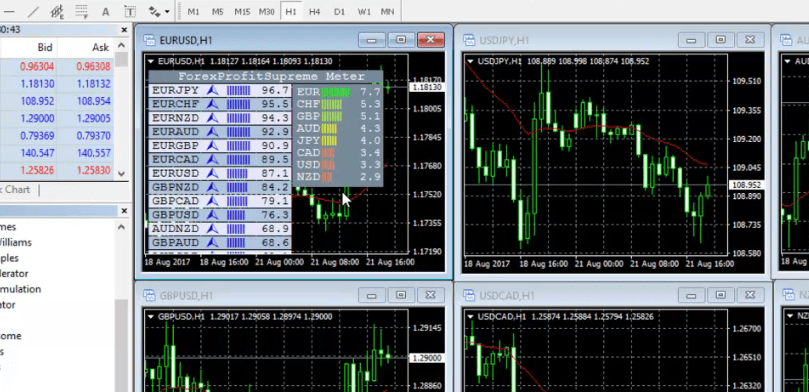Expand the triangle menu beside EURUSD,H1 label
Viewport: 809px width, 392px height.
point(151,61)
